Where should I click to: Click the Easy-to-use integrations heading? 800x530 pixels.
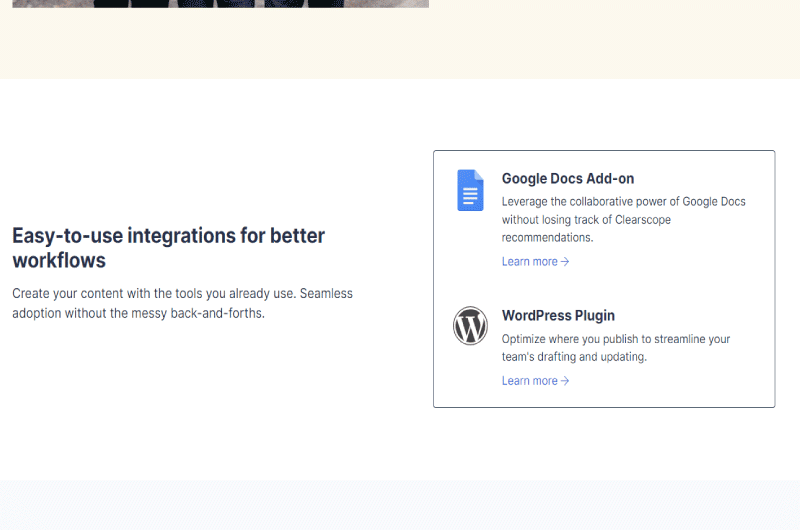pyautogui.click(x=168, y=248)
